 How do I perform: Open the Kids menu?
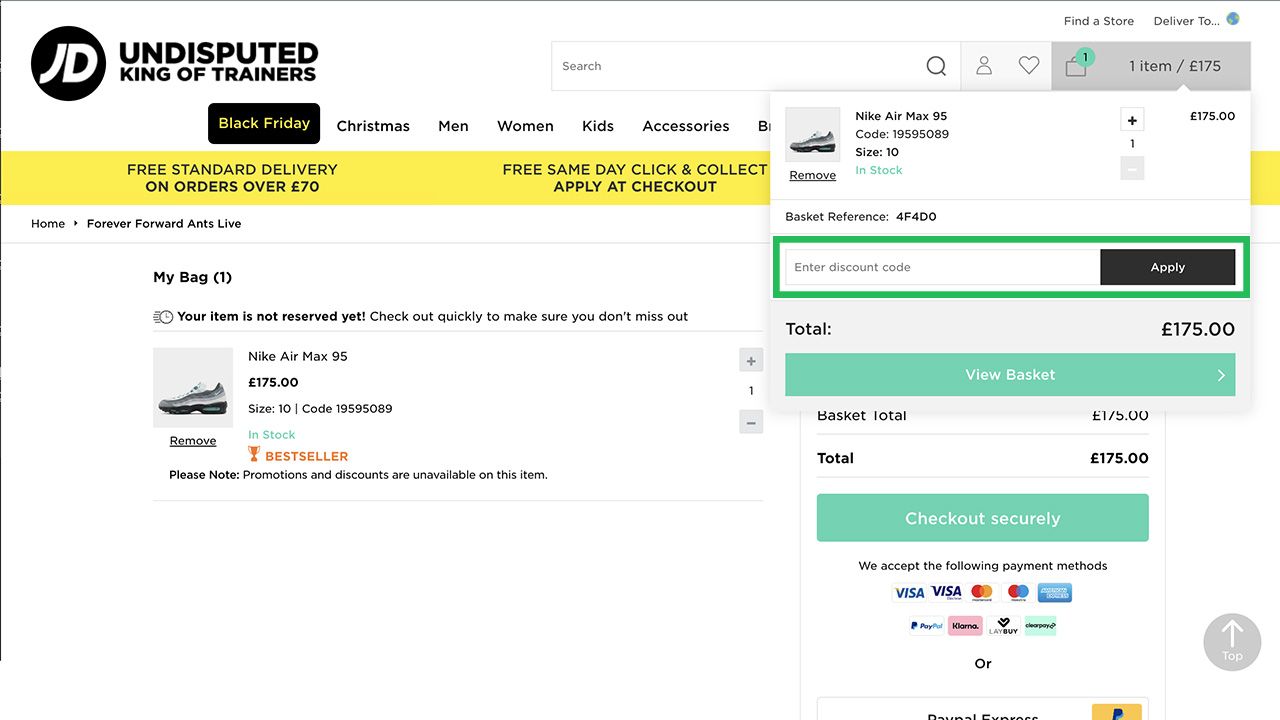pyautogui.click(x=598, y=126)
